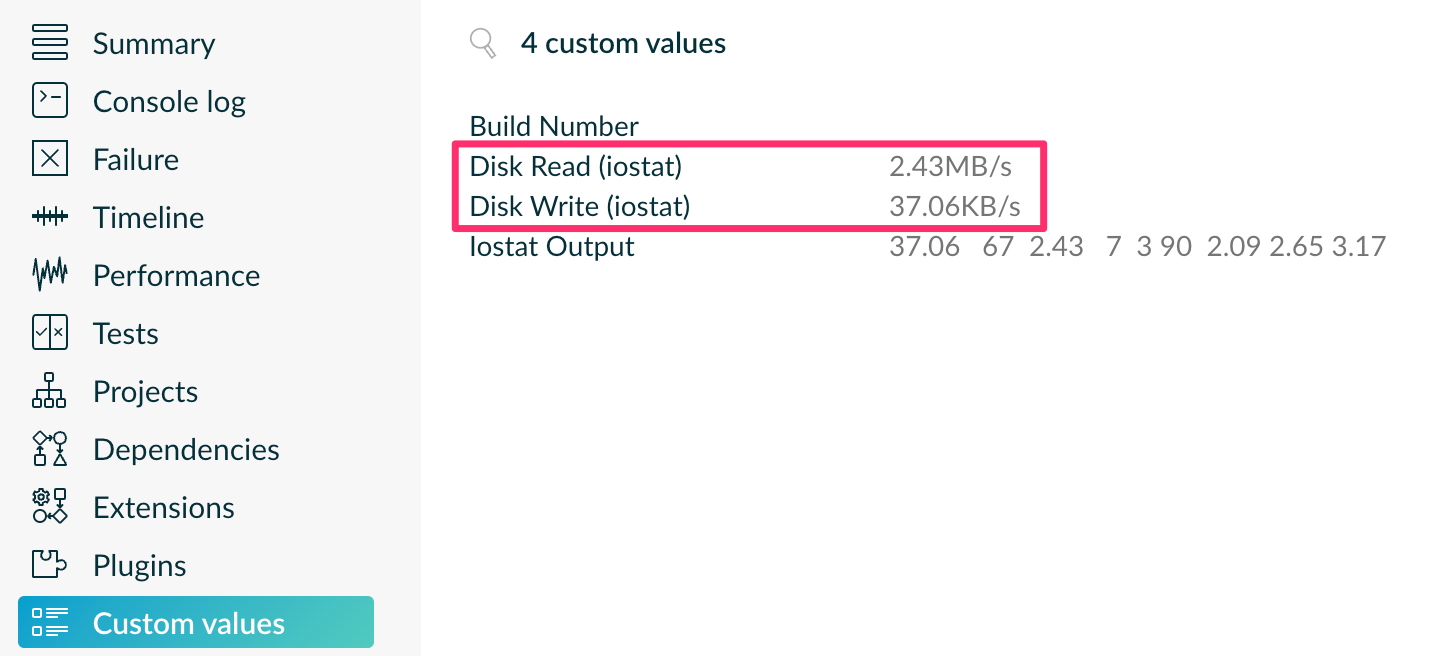Click the Projects hierarchy icon
Image resolution: width=1434 pixels, height=656 pixels.
click(50, 392)
